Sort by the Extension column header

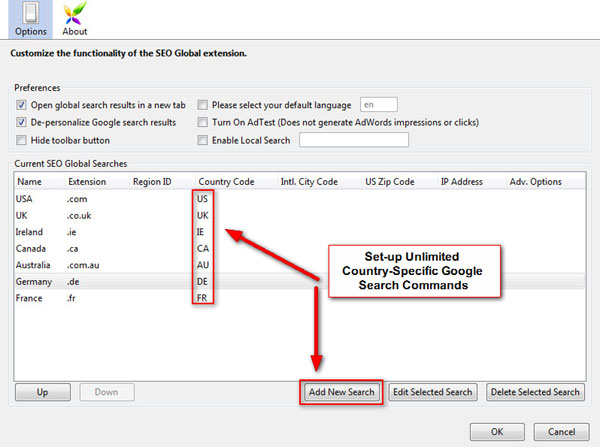coord(97,181)
